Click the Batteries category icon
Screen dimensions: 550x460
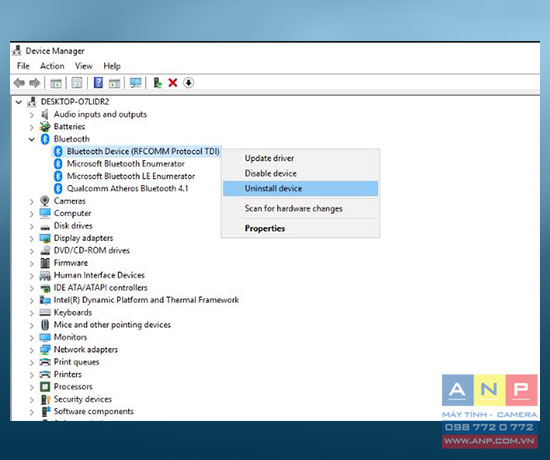click(x=45, y=127)
